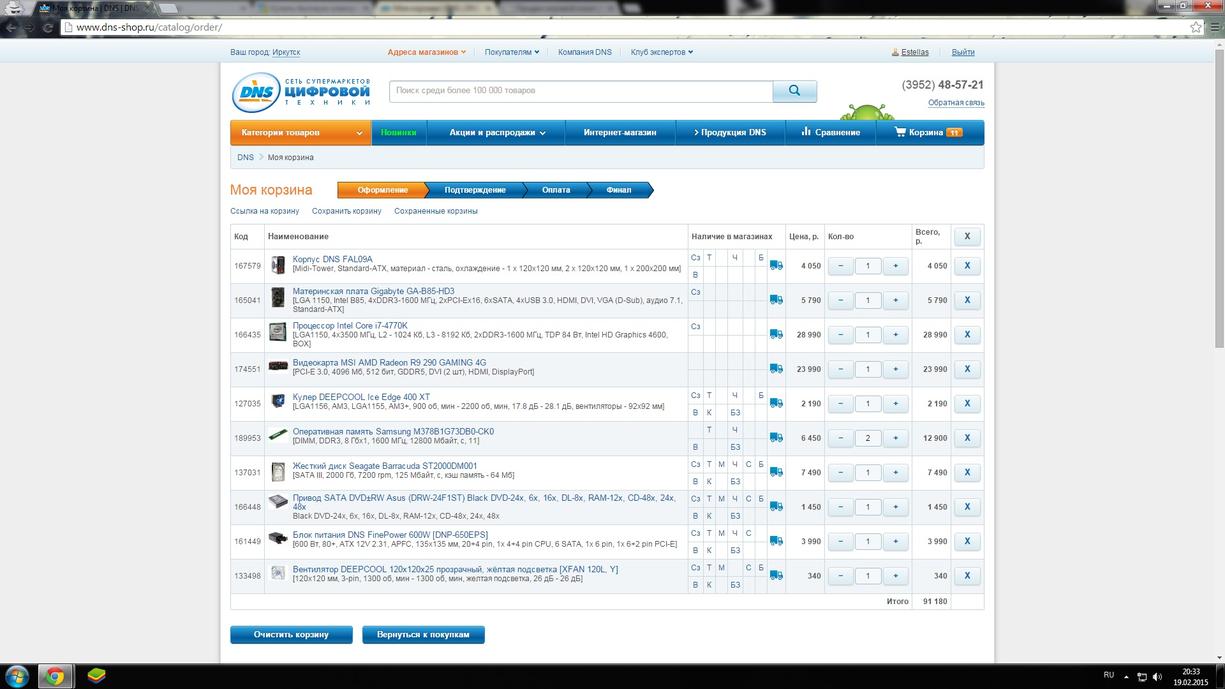The image size is (1225, 689).
Task: Click quantity field for MSI Radeon R9 290
Action: (868, 369)
